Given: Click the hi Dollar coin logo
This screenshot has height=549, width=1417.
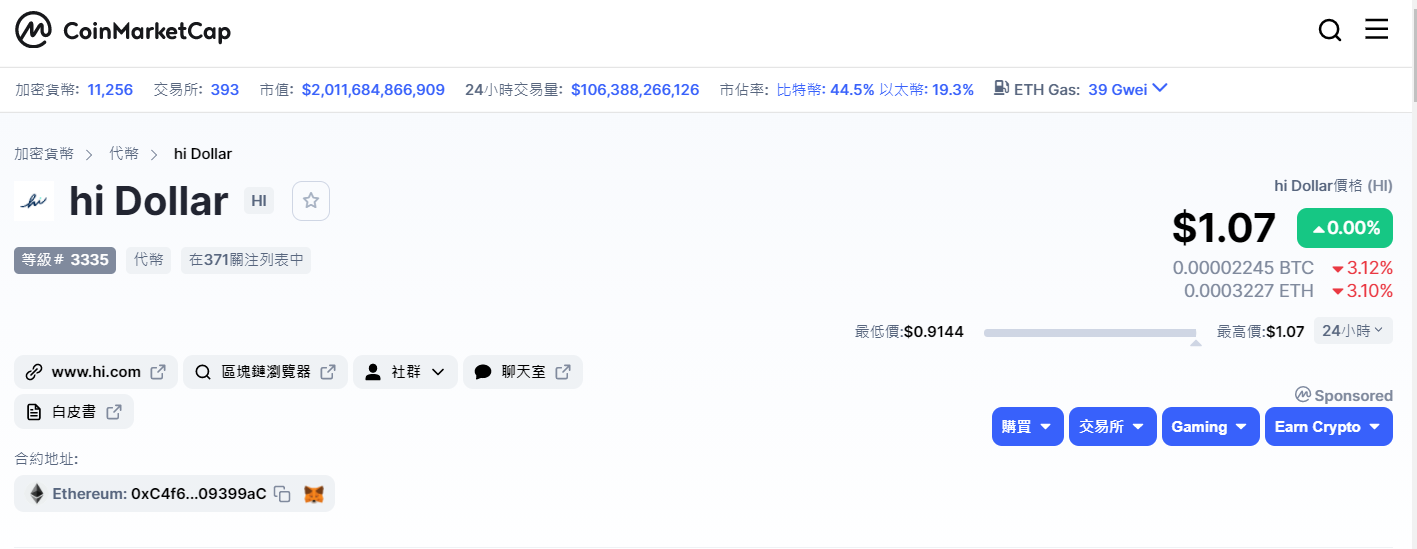Looking at the screenshot, I should pyautogui.click(x=34, y=201).
